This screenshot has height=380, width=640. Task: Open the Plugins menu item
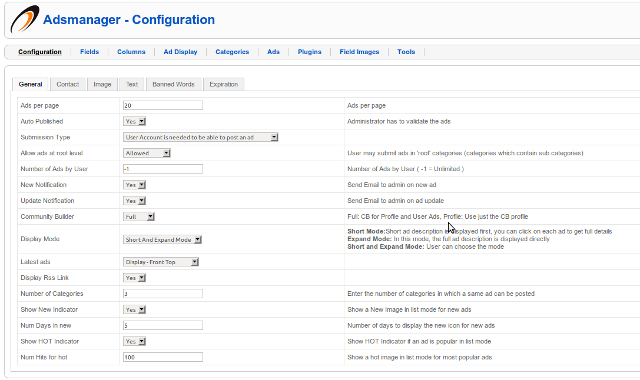tap(309, 52)
